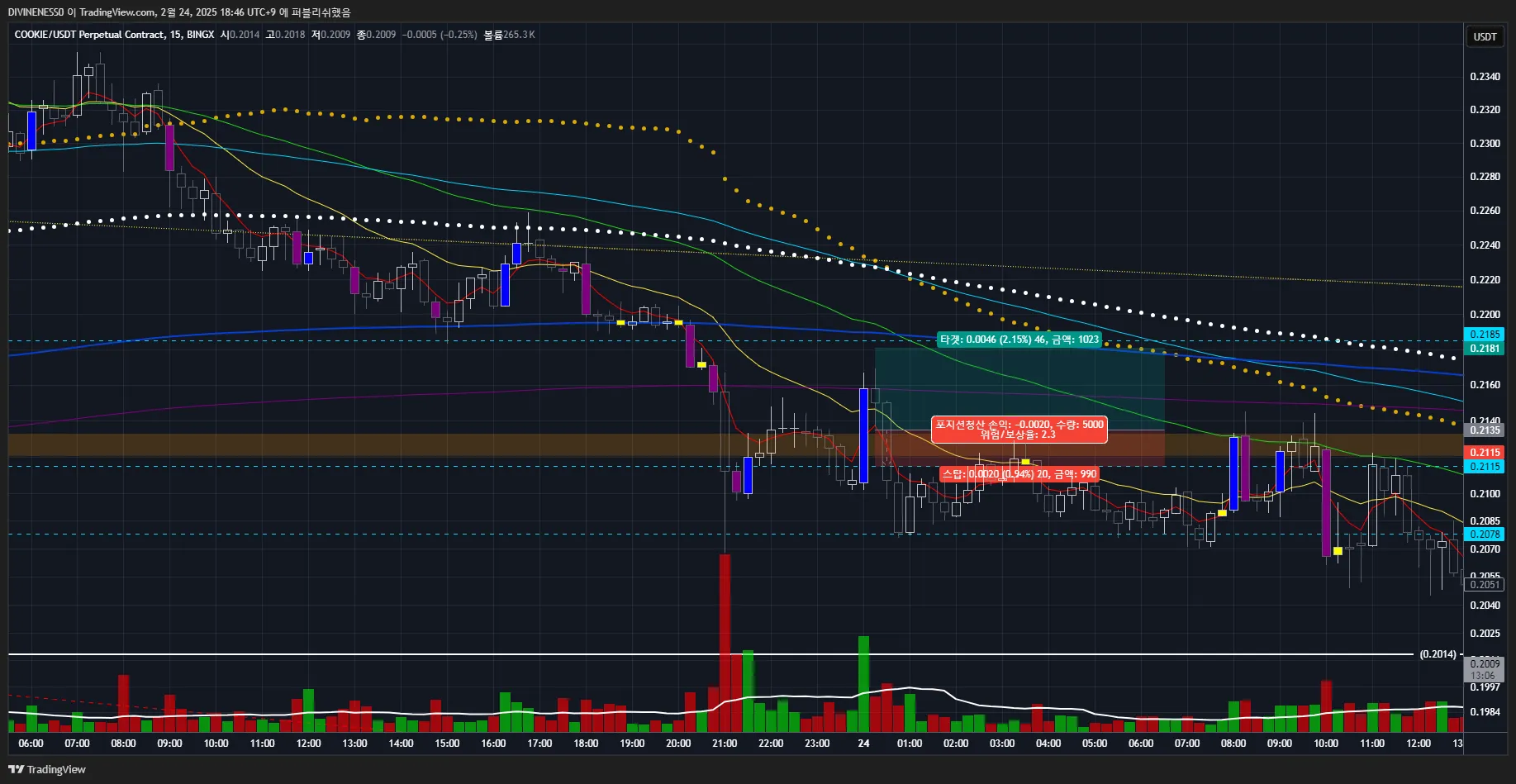Click the stop label reading 0.0020 (0.94%)
Viewport: 1516px width, 784px height.
point(1019,474)
